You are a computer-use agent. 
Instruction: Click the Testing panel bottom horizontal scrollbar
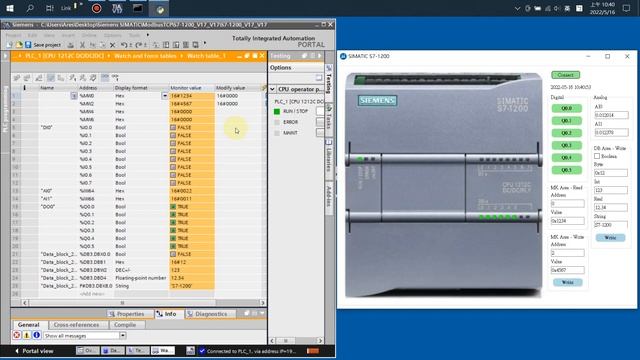pyautogui.click(x=296, y=340)
